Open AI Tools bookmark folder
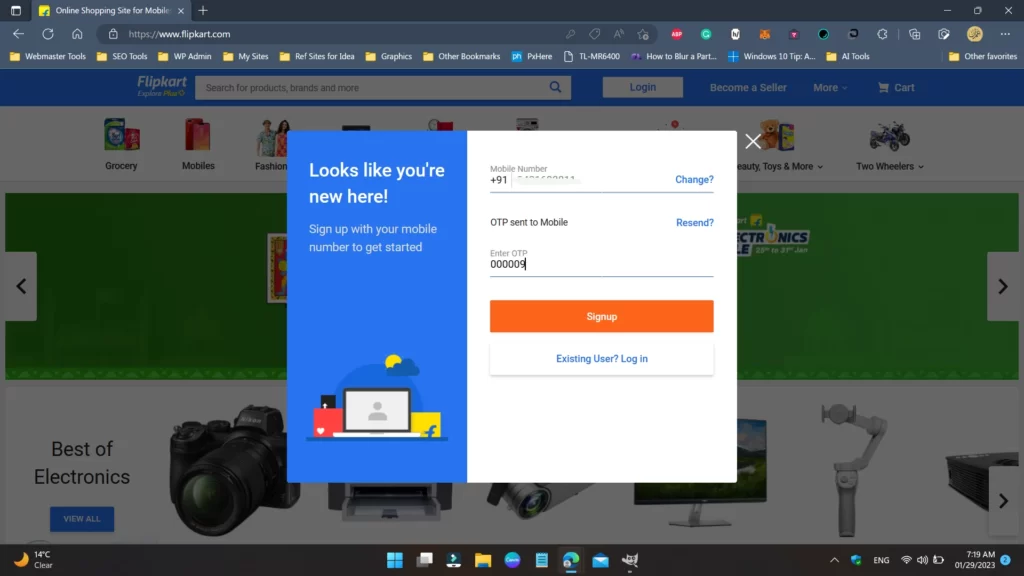 pyautogui.click(x=848, y=56)
